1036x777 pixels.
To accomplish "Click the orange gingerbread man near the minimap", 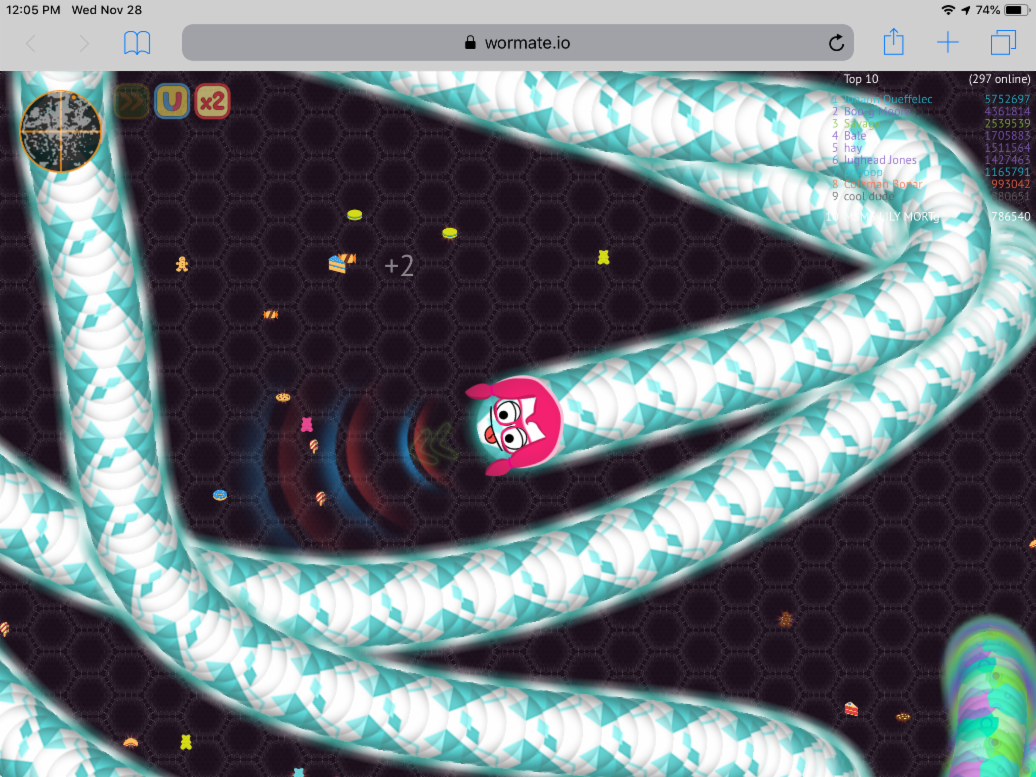I will [x=182, y=264].
